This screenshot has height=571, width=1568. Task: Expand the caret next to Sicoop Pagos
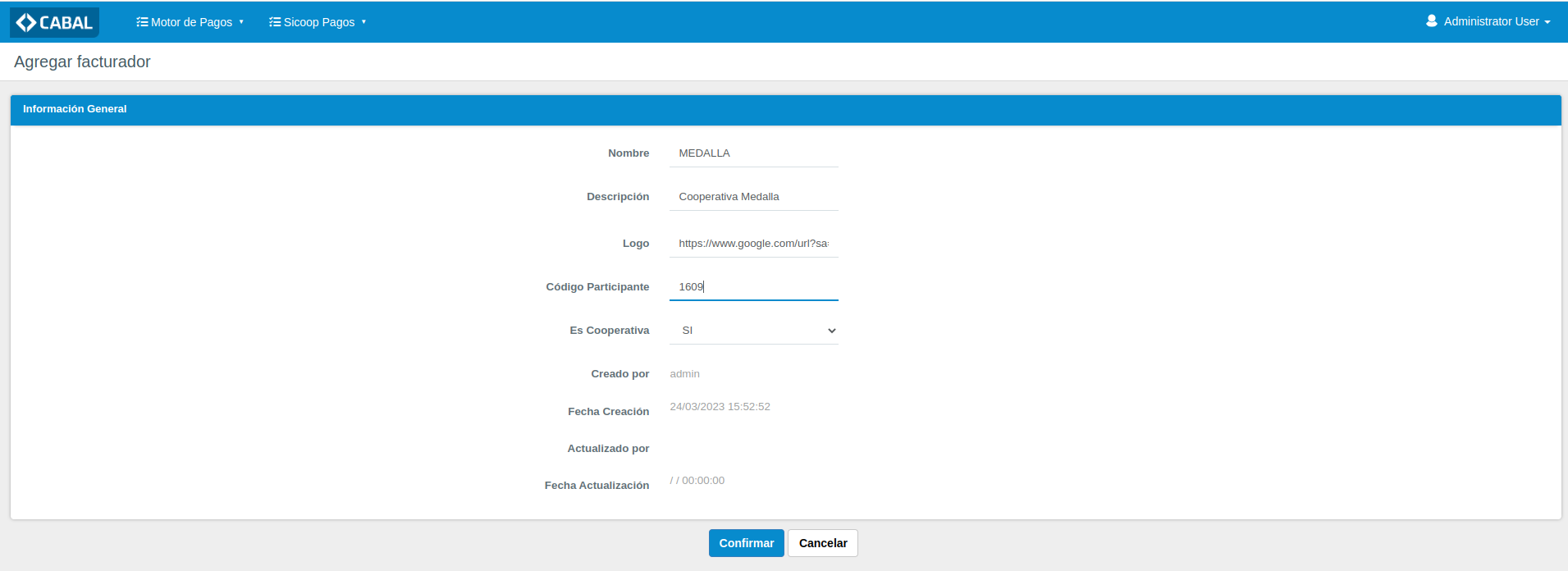pyautogui.click(x=363, y=22)
